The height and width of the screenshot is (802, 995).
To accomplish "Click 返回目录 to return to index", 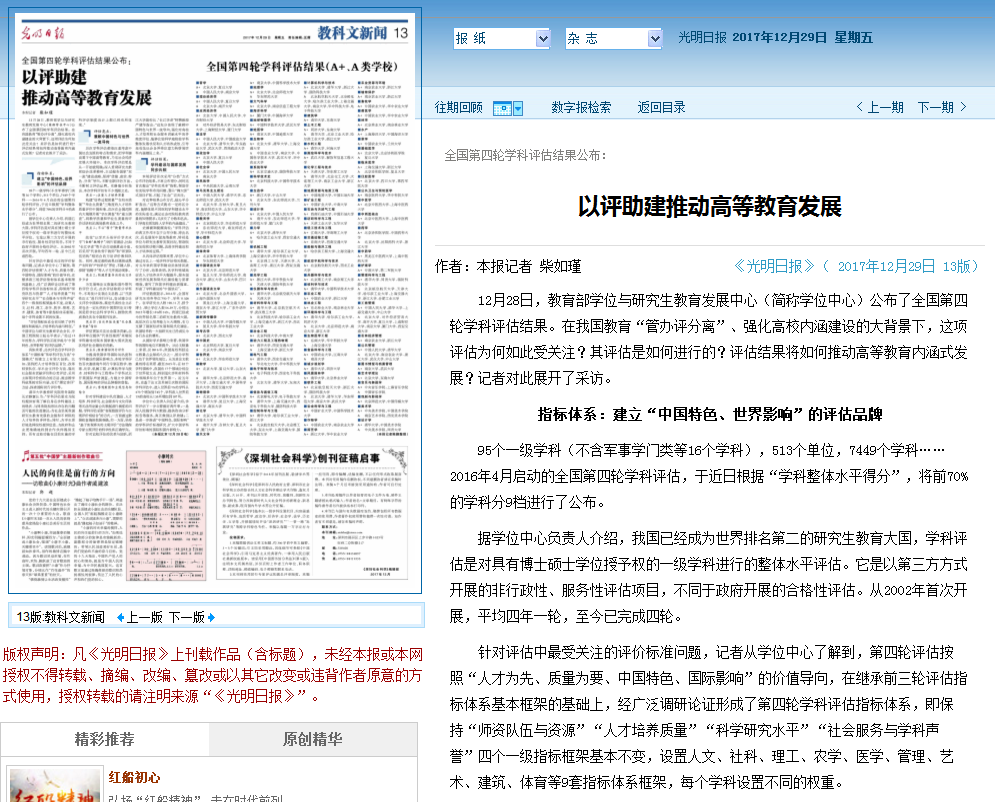I will click(661, 107).
